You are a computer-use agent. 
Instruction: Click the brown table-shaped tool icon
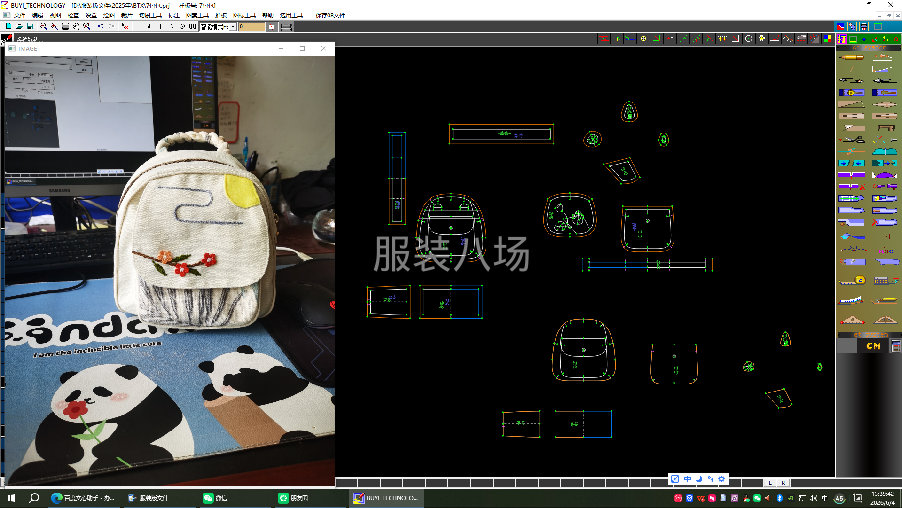tap(885, 128)
